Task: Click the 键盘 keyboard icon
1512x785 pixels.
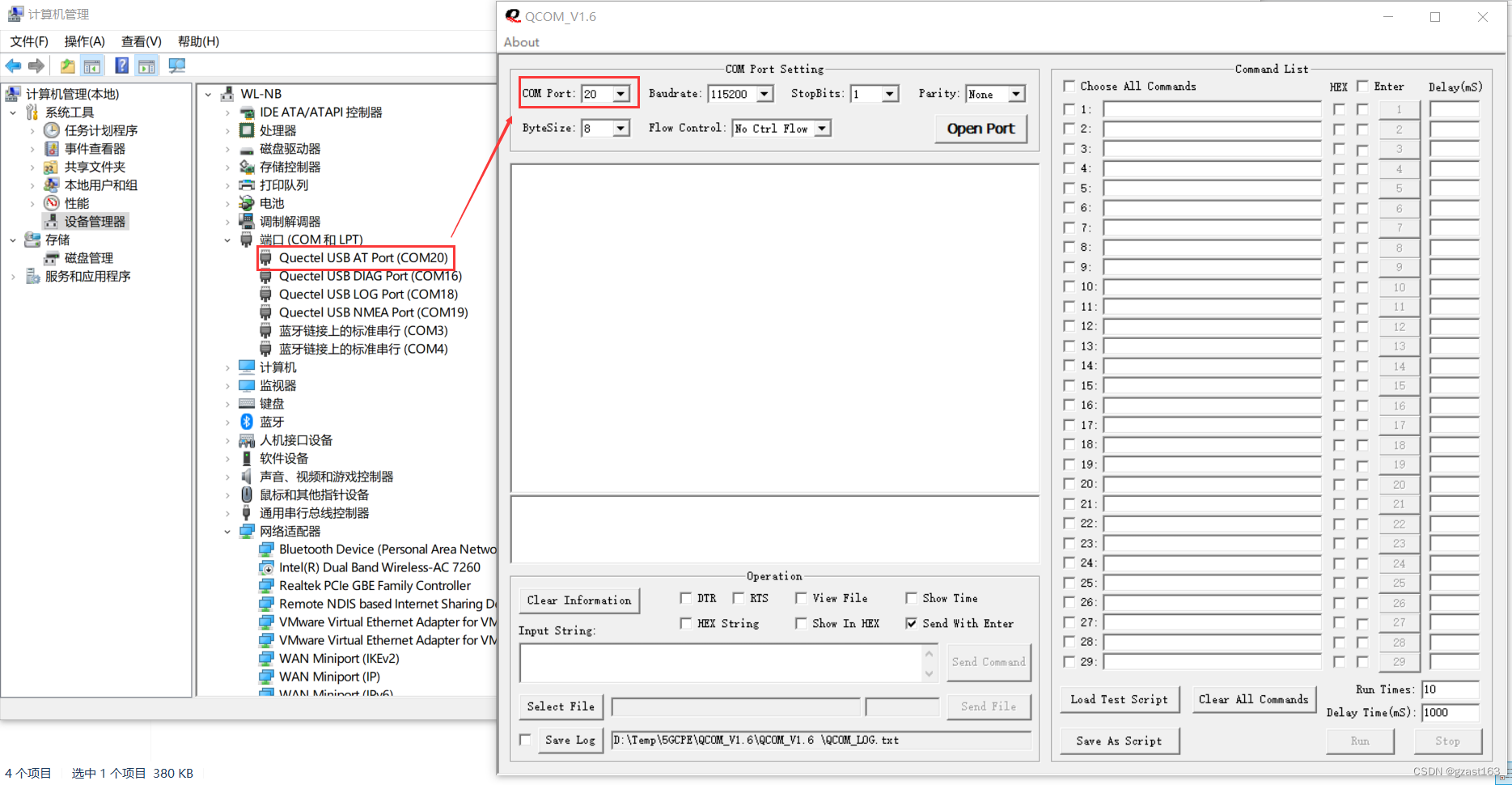Action: coord(247,403)
